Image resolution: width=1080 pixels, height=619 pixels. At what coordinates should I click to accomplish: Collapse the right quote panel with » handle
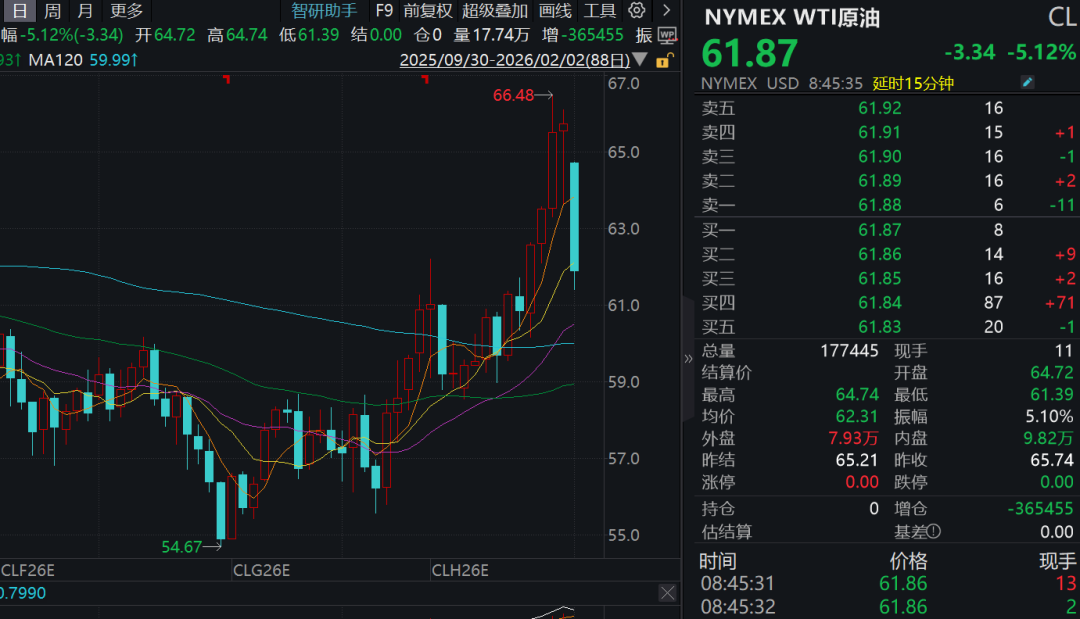tap(688, 359)
